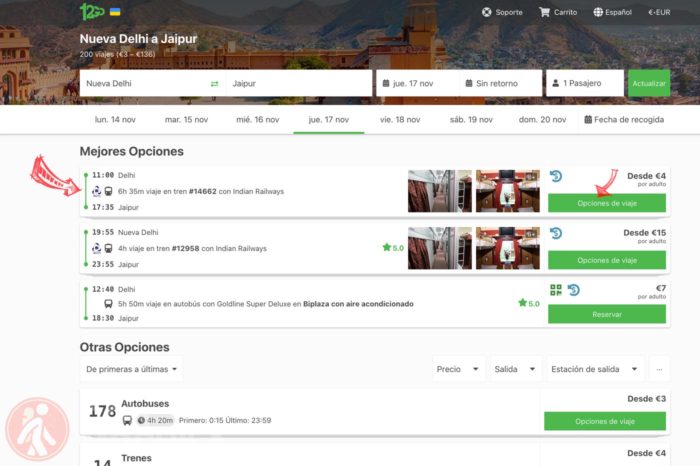
Task: Click the calendar icon in jue. 17 nov field
Action: tap(386, 83)
